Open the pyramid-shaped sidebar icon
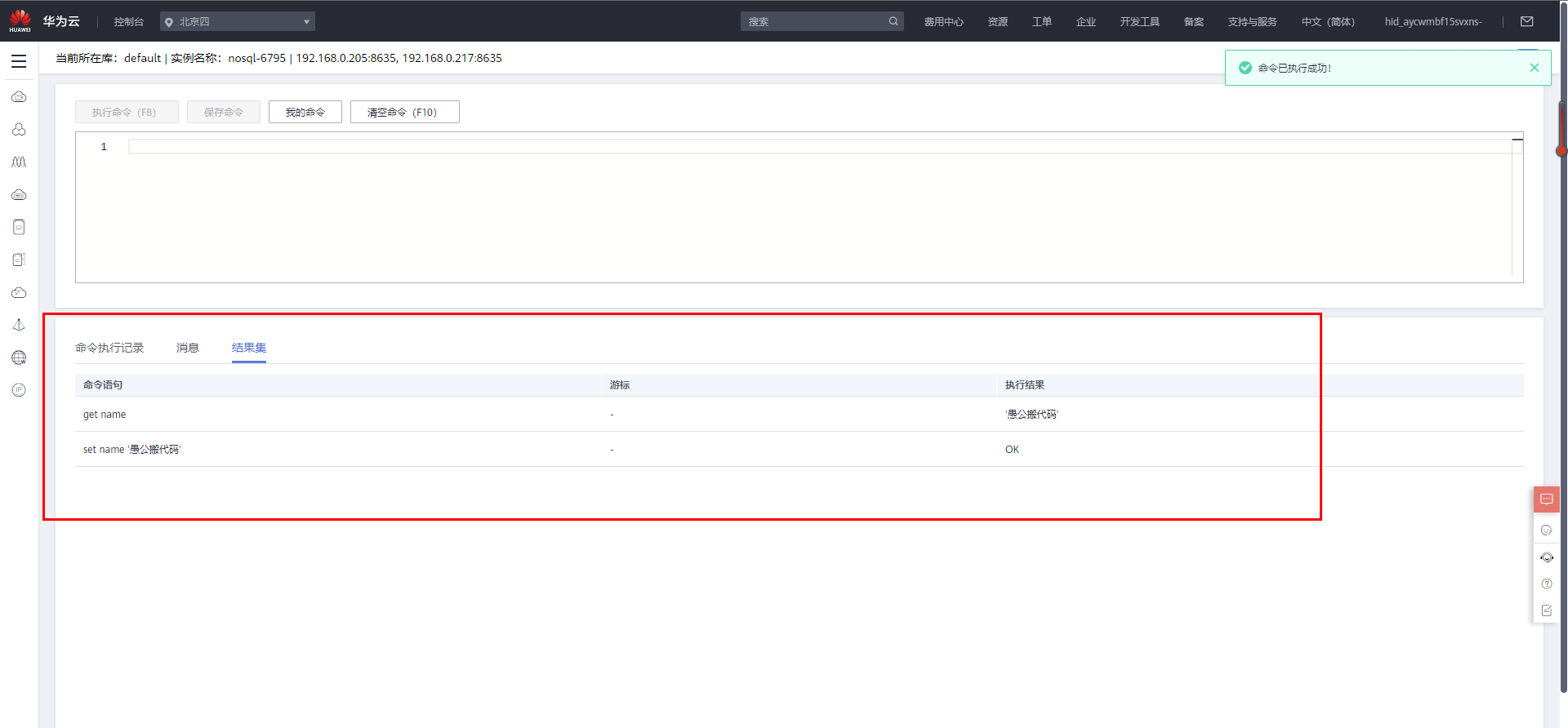Image resolution: width=1568 pixels, height=728 pixels. pos(19,325)
